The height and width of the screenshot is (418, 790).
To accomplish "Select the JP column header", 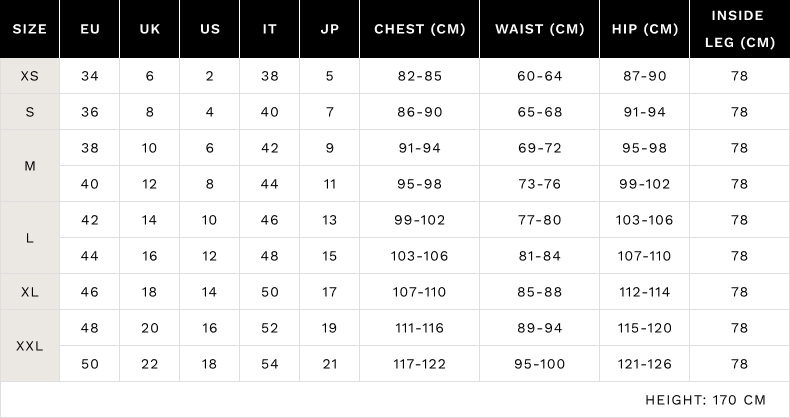I will [x=330, y=29].
